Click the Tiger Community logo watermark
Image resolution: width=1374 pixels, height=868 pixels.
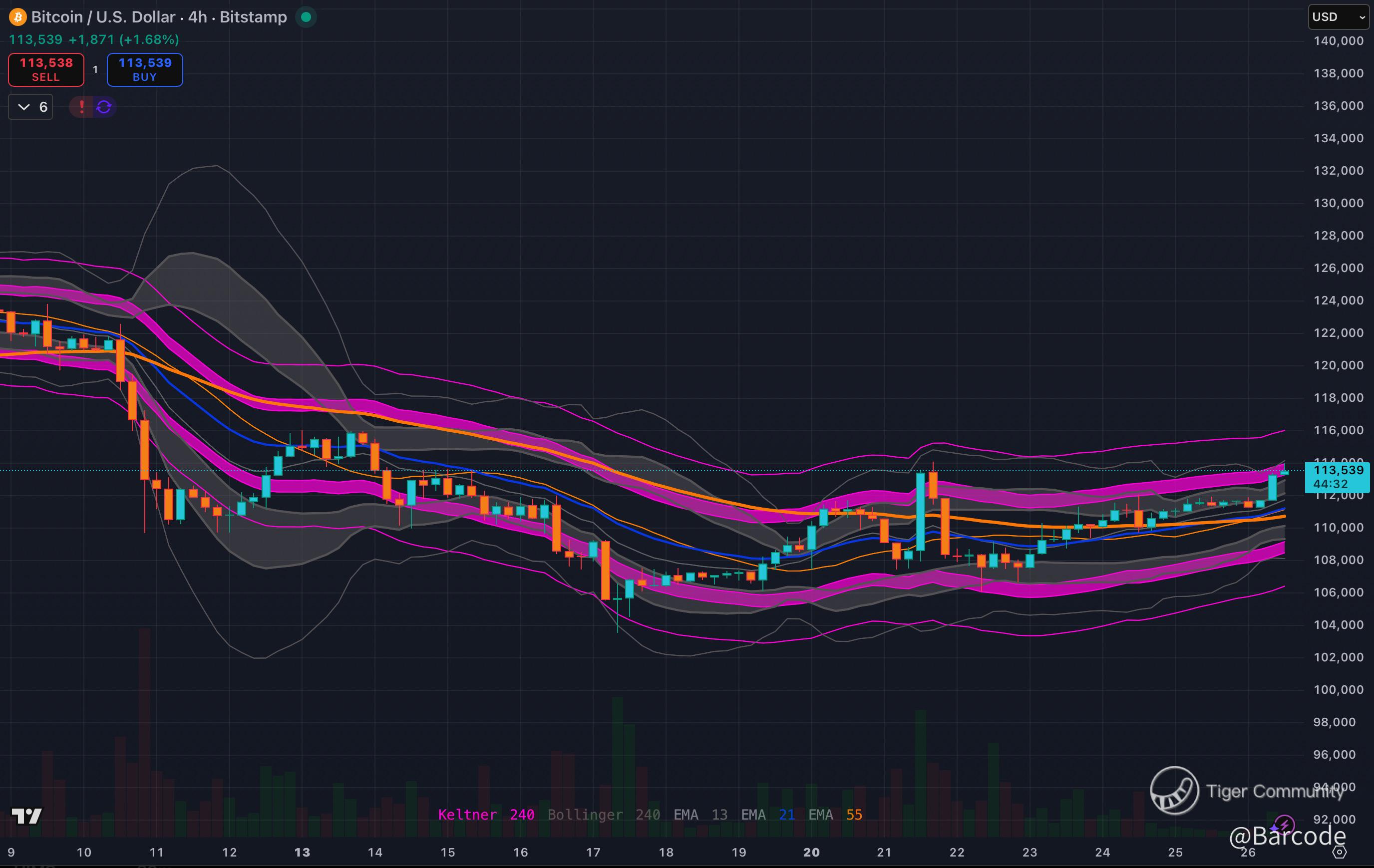[x=1174, y=791]
